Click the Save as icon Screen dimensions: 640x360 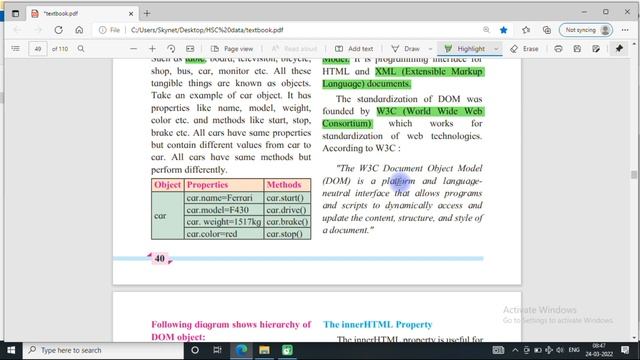click(x=596, y=49)
